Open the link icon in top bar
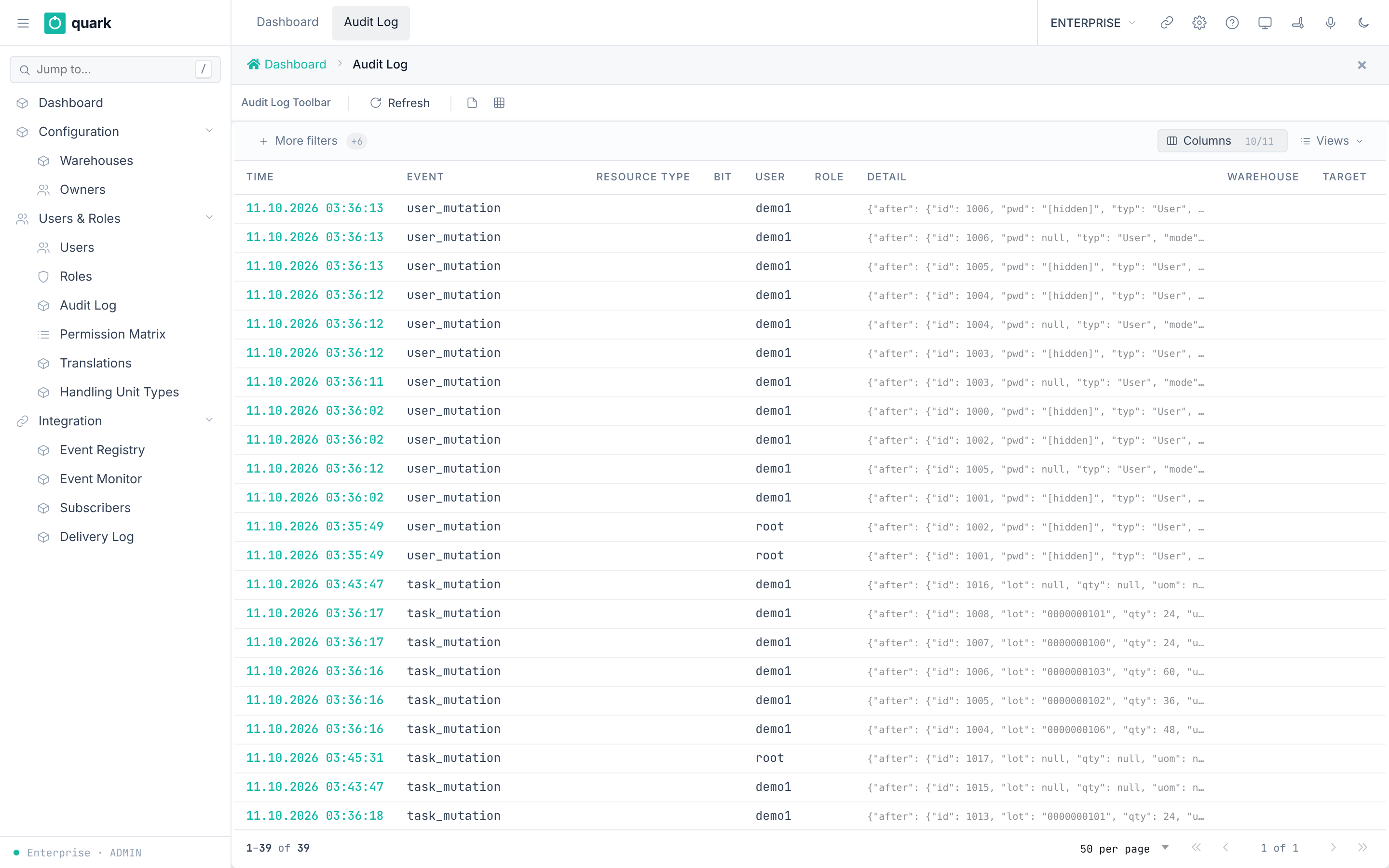Screen dimensions: 1389x868 [1166, 23]
